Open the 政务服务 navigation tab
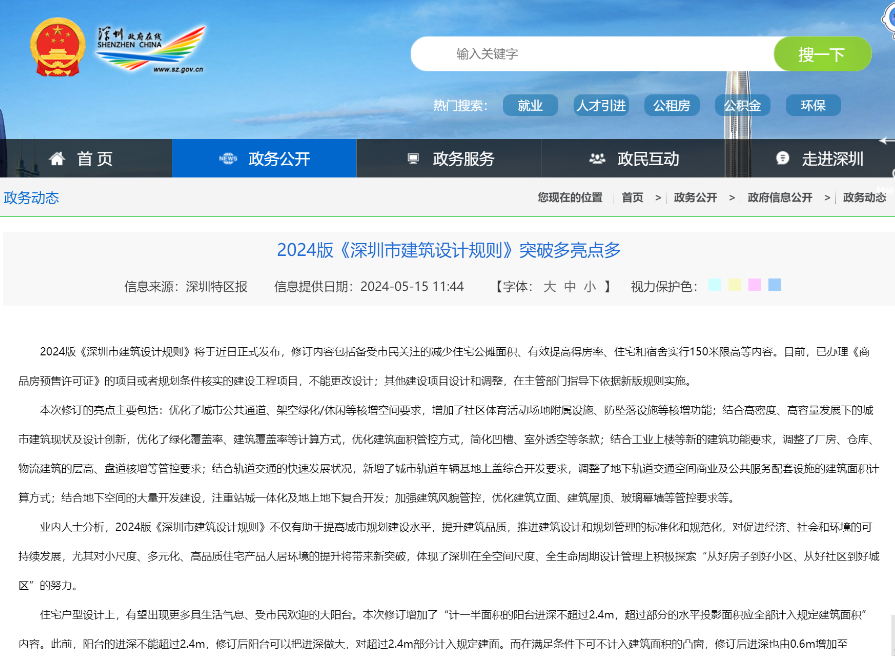895x656 pixels. click(449, 158)
